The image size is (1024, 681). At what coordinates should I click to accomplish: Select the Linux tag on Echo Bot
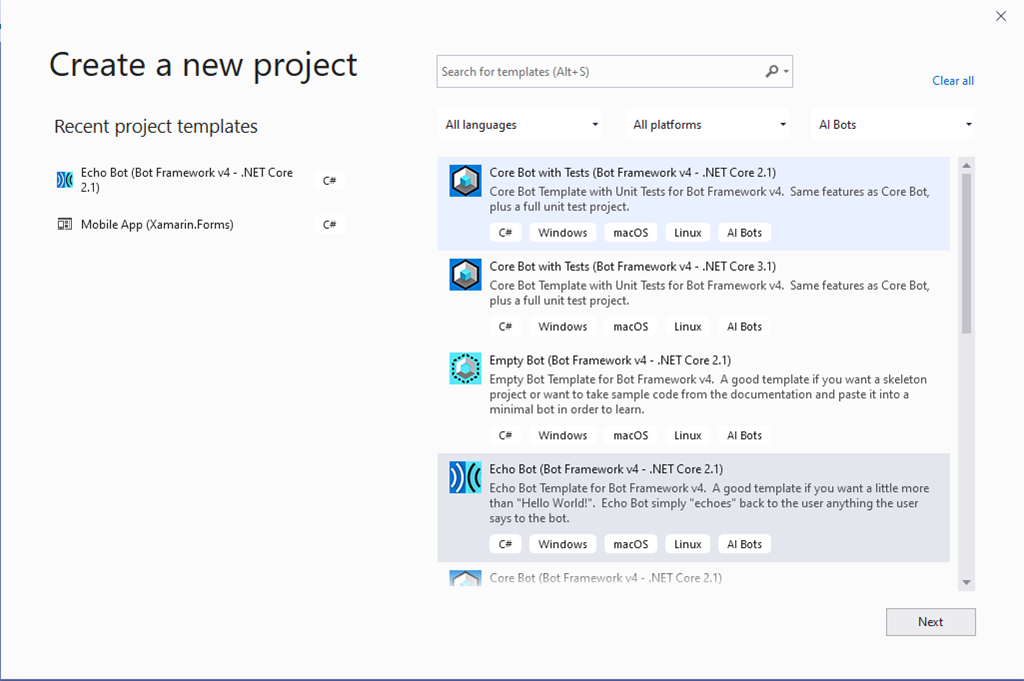tap(687, 543)
